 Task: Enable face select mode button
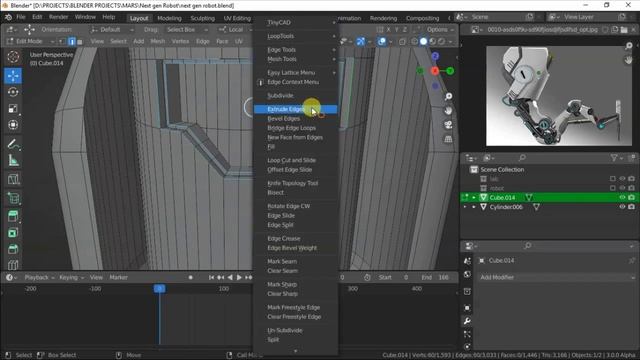pos(80,41)
